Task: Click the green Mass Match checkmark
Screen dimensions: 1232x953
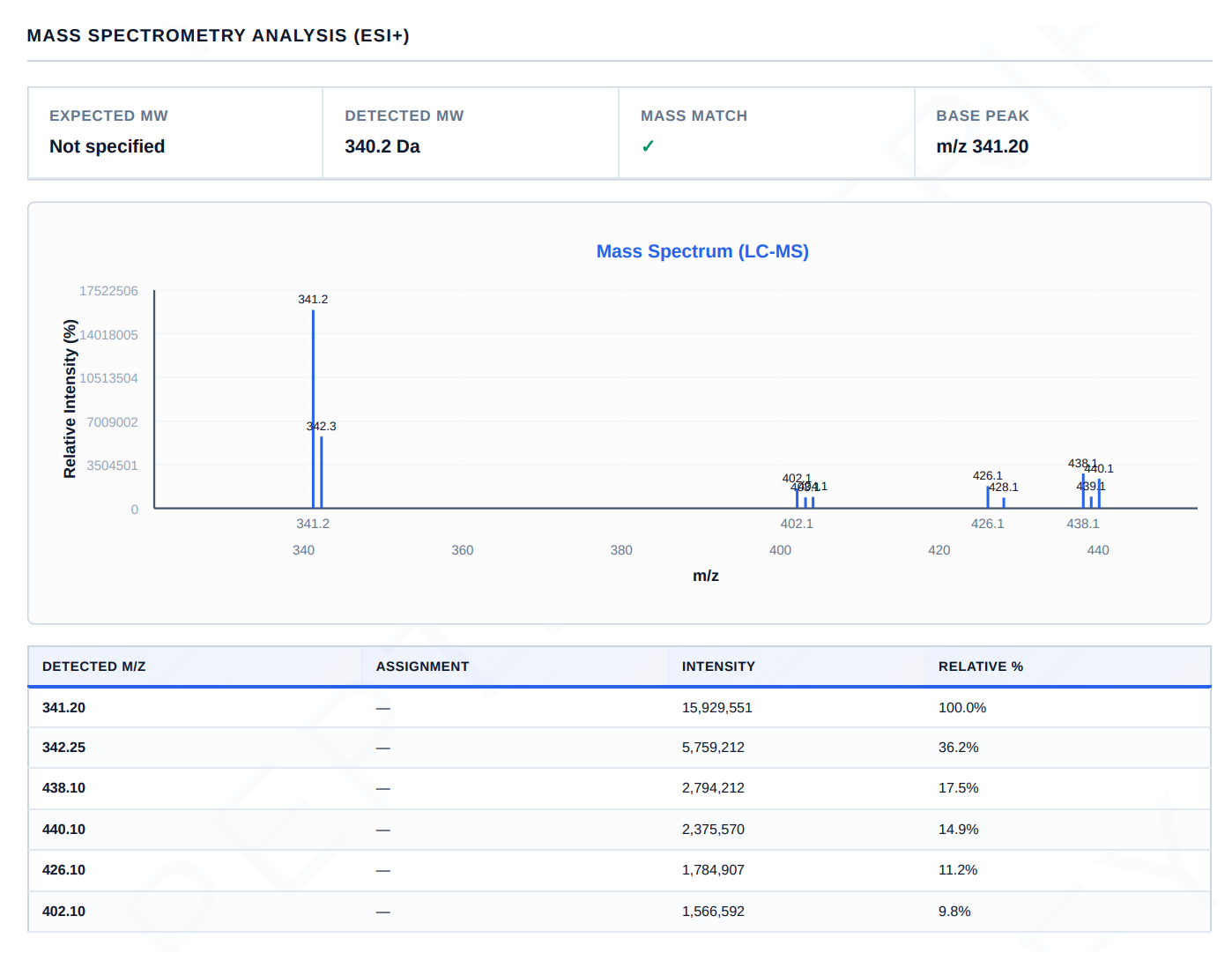Action: click(648, 146)
